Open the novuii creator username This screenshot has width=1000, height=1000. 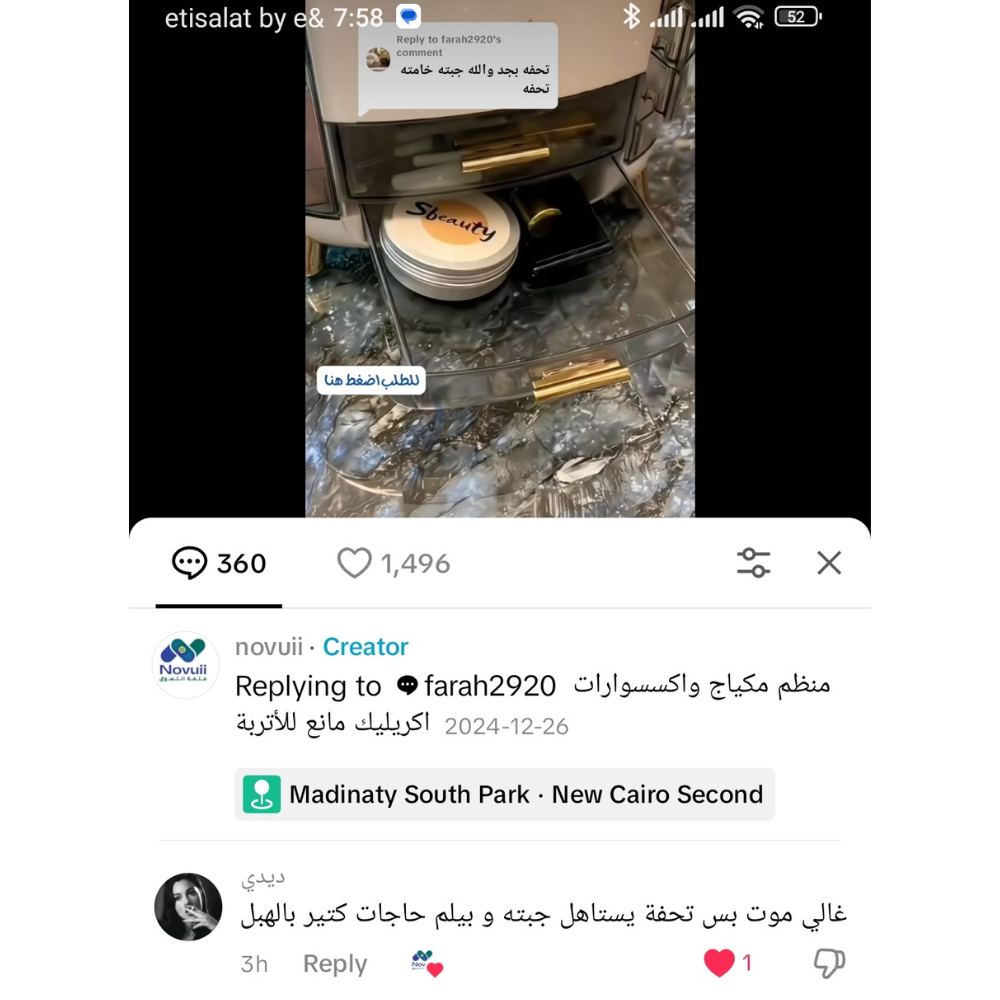point(268,647)
